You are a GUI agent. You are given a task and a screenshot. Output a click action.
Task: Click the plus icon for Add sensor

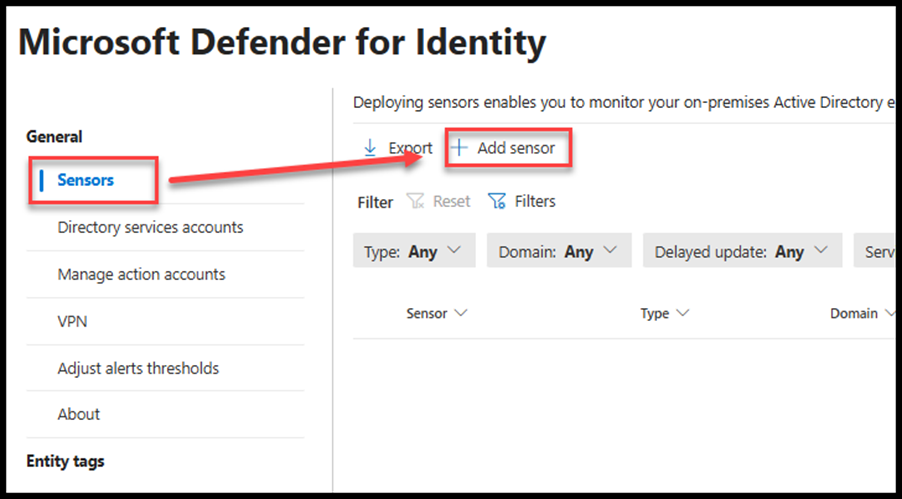pos(459,147)
